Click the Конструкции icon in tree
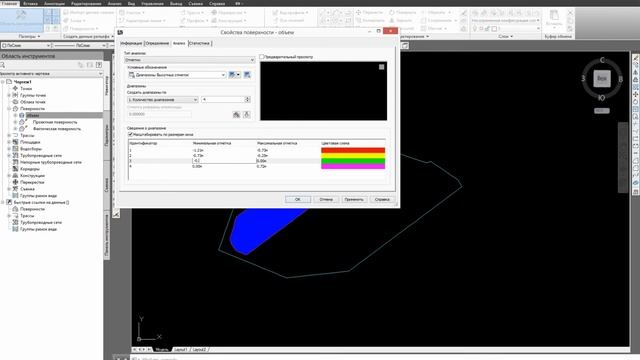Screen dimensions: 640x360 [15, 176]
